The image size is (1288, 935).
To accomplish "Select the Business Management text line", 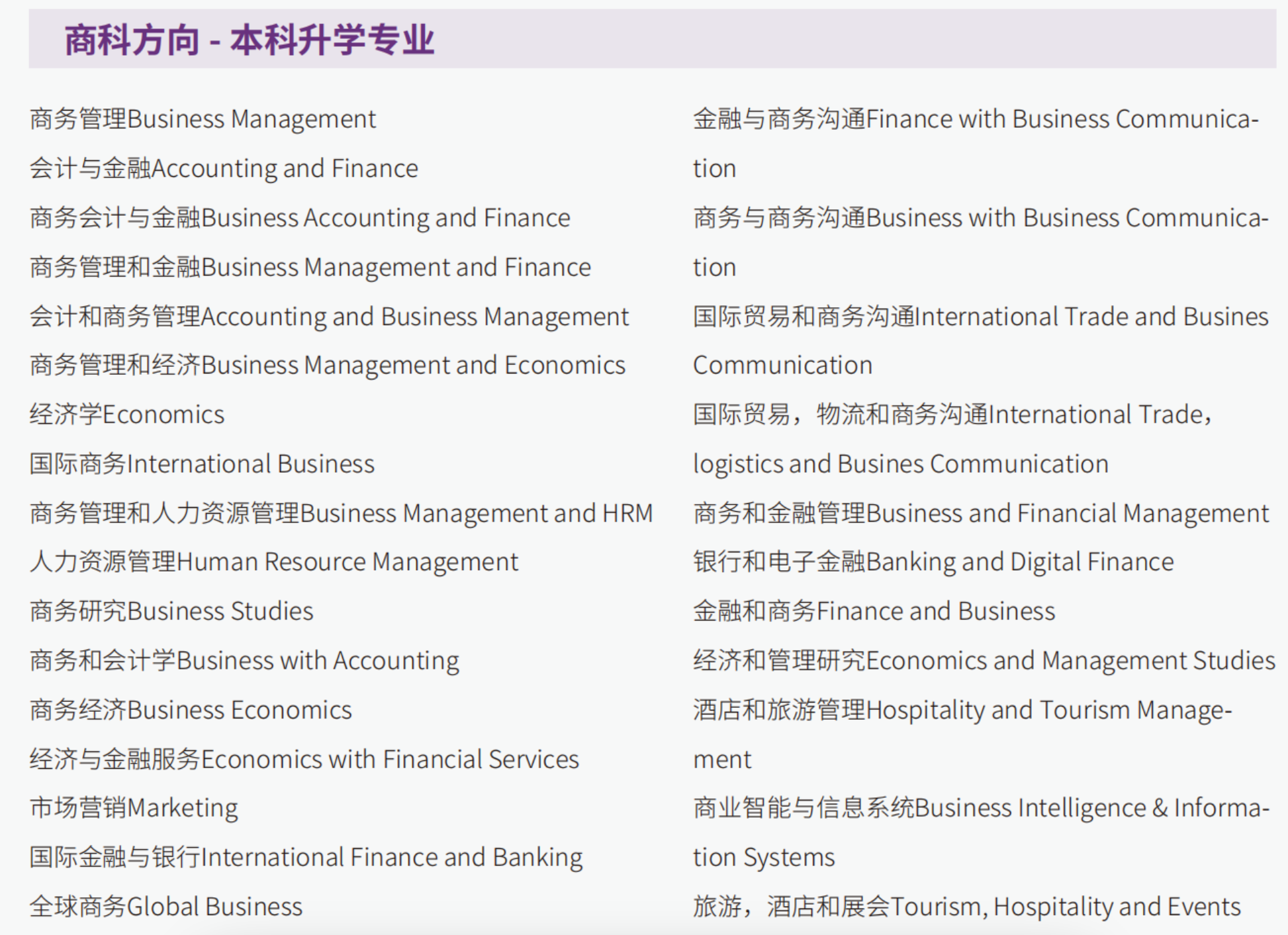I will point(203,119).
